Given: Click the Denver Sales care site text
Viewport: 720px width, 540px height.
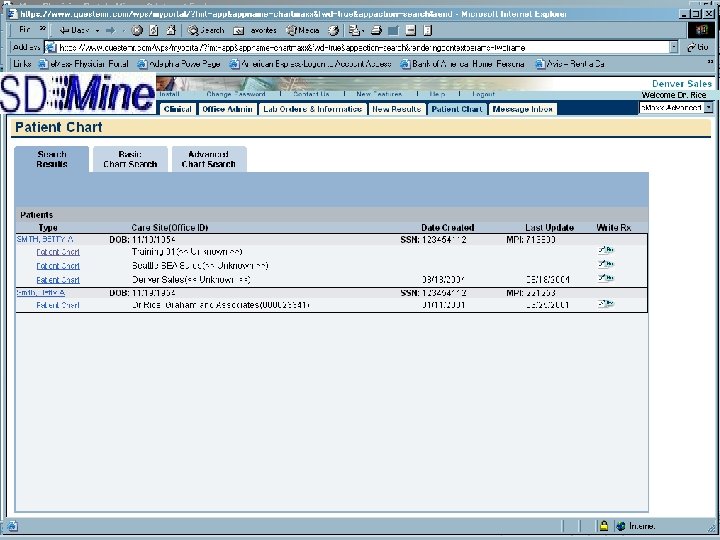Looking at the screenshot, I should pyautogui.click(x=191, y=280).
